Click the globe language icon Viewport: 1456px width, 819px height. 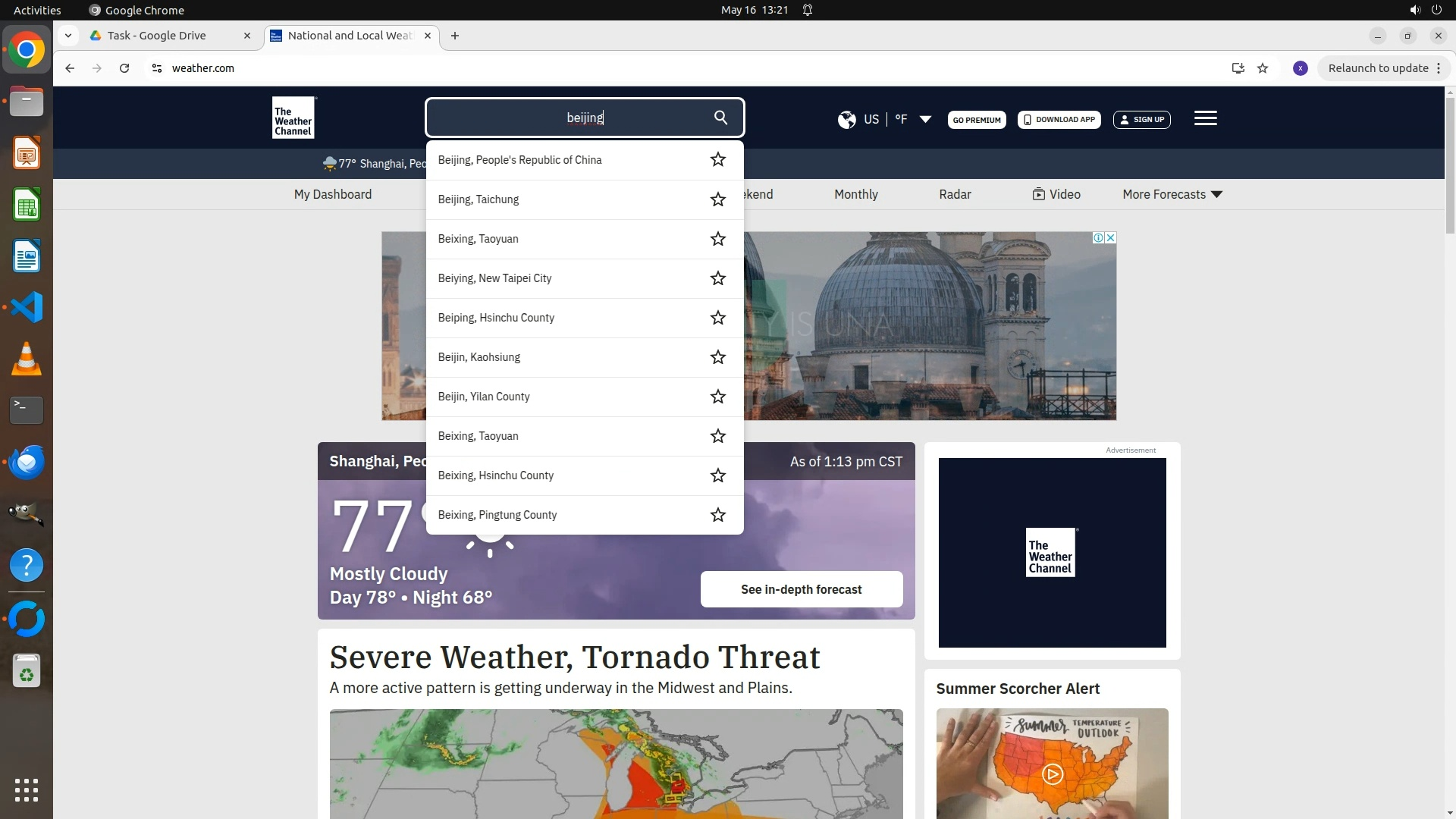(x=846, y=119)
